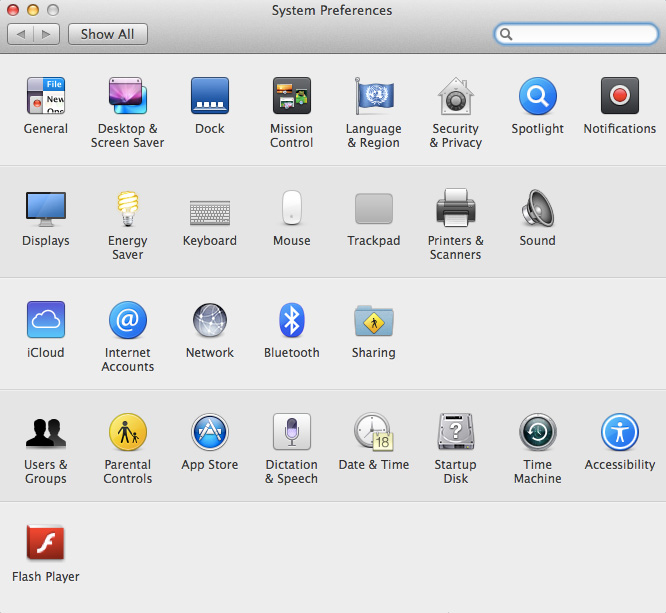Open iCloud preferences
Viewport: 666px width, 613px height.
[x=46, y=321]
